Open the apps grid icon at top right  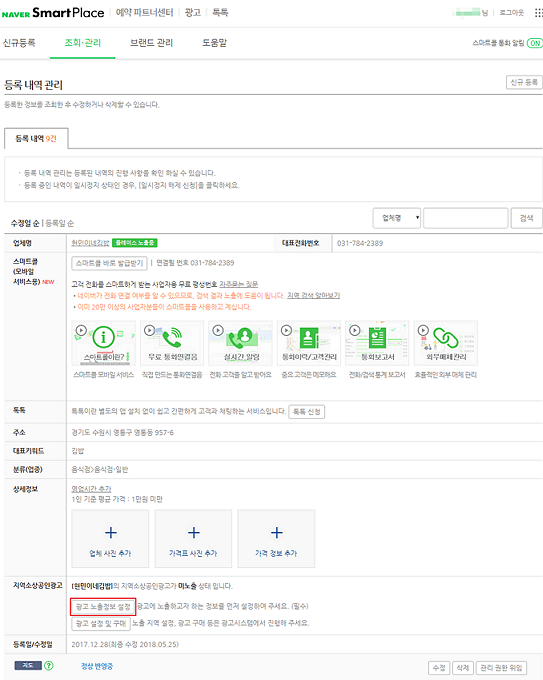(538, 13)
